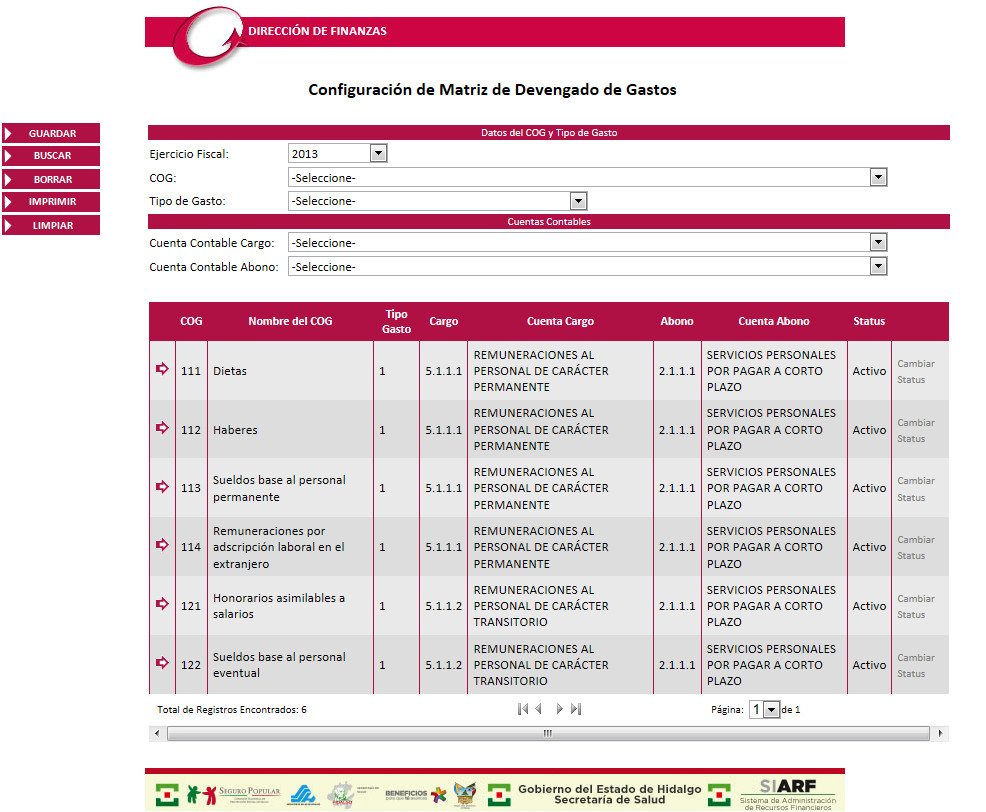Click the red arrow for COG 111 Dietas
The image size is (986, 812).
pos(162,370)
